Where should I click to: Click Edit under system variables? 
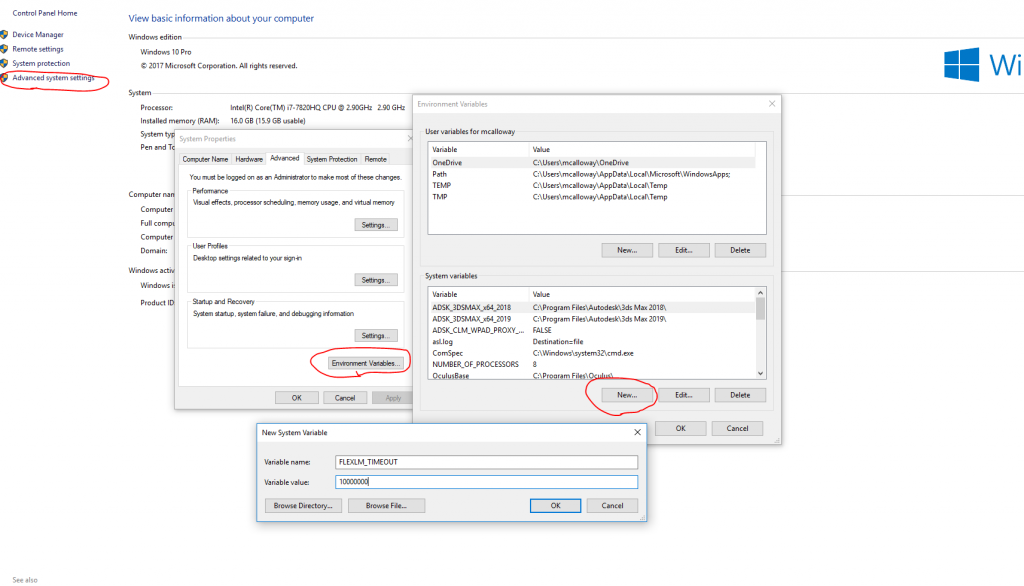click(x=683, y=395)
